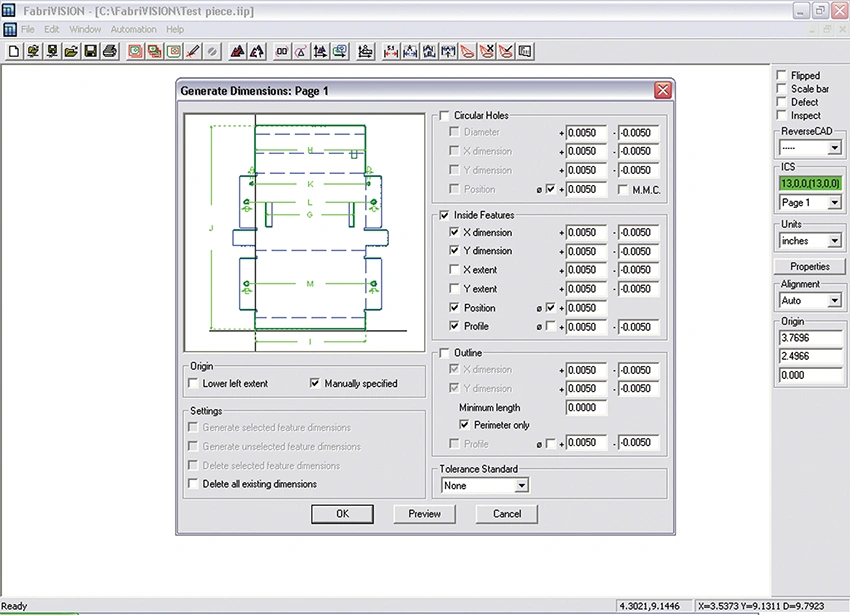Uncheck the Inside Features Position checkbox
The height and width of the screenshot is (615, 850).
(x=454, y=308)
